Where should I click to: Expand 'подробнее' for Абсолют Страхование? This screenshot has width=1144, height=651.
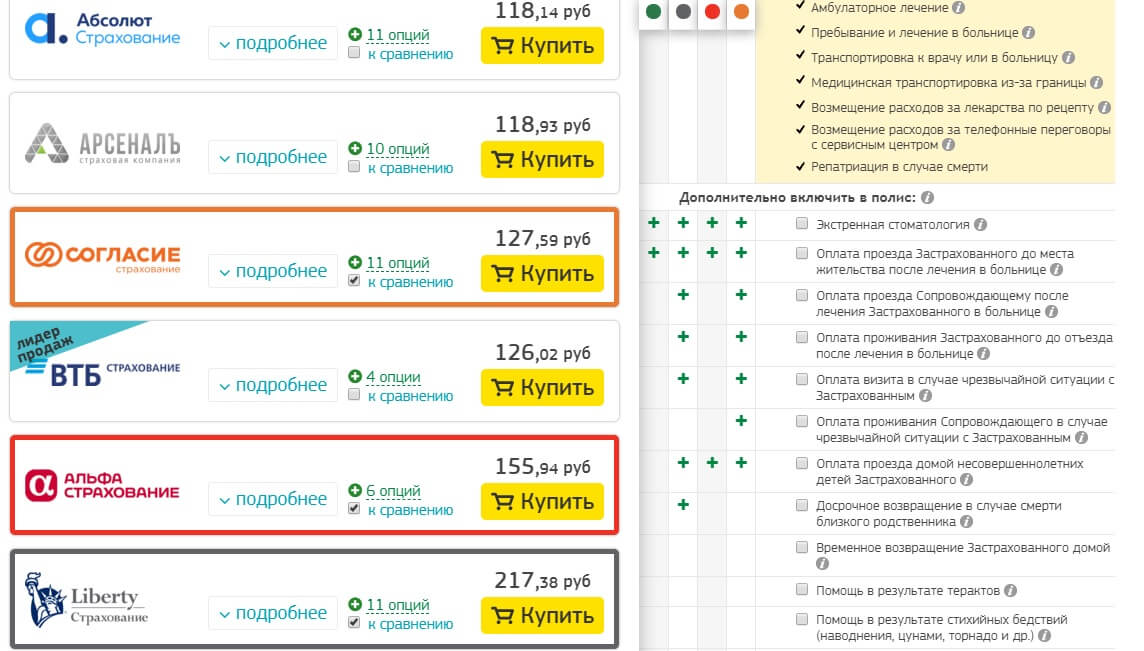click(273, 43)
